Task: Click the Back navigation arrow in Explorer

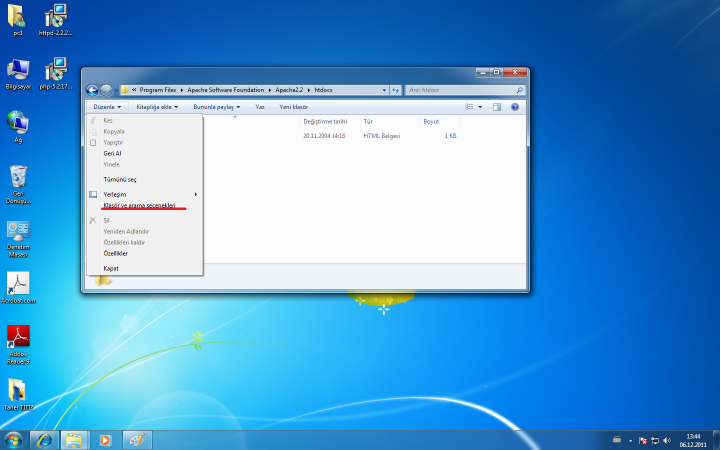Action: coord(92,90)
